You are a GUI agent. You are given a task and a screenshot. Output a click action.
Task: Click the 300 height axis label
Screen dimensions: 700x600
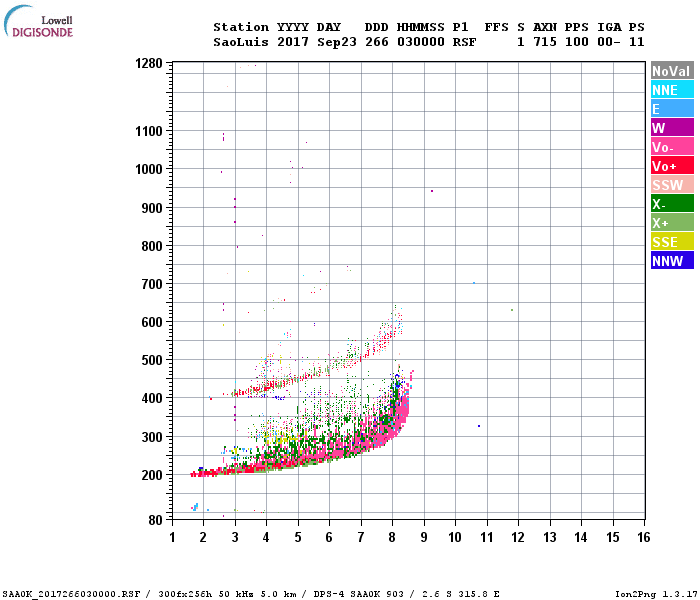(x=152, y=437)
